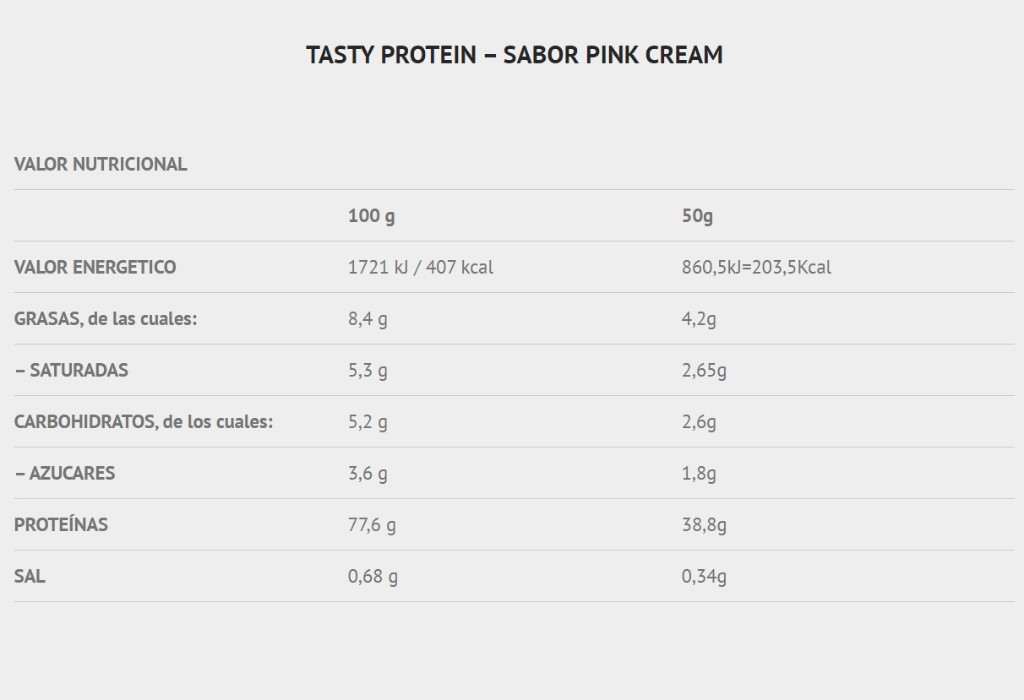Select the CARBOHIDRATOS, de los cuales label
1024x700 pixels.
click(144, 422)
